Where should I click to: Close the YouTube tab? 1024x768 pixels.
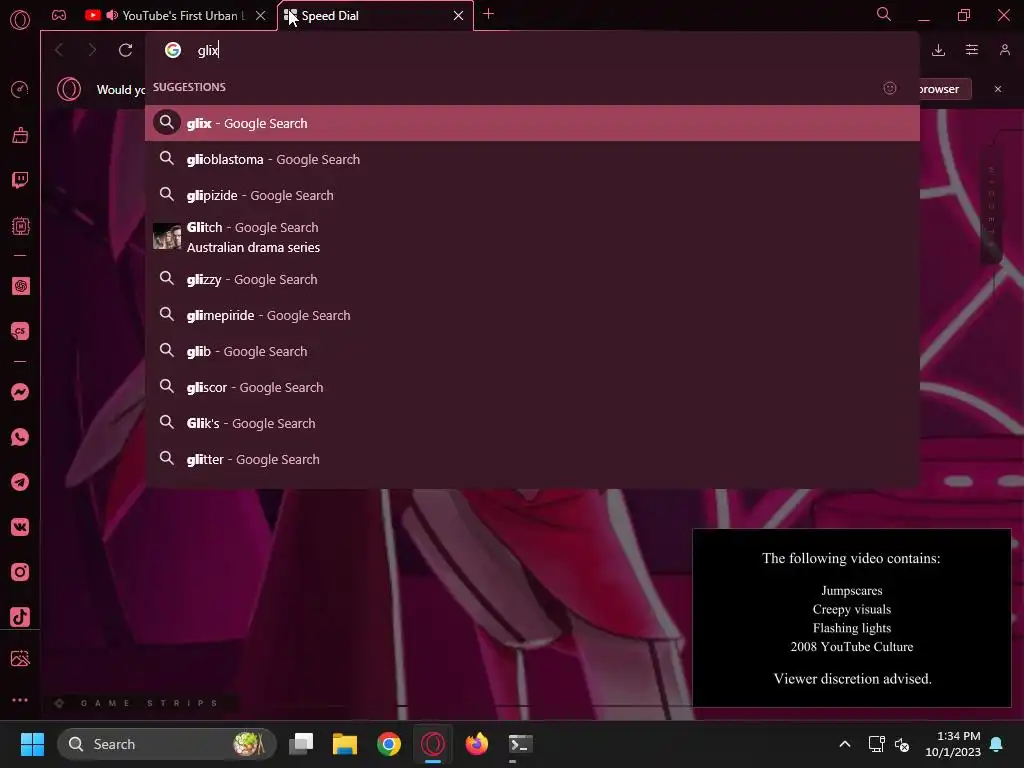[x=261, y=15]
